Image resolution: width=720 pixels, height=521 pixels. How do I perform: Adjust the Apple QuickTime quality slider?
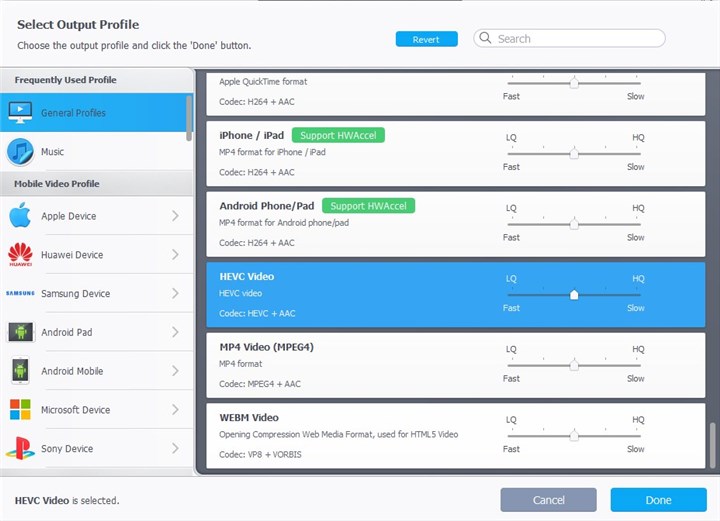574,83
